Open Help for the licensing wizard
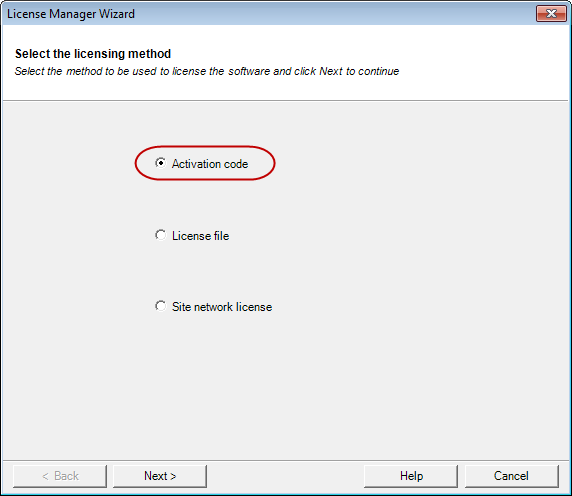This screenshot has height=496, width=572. click(411, 476)
